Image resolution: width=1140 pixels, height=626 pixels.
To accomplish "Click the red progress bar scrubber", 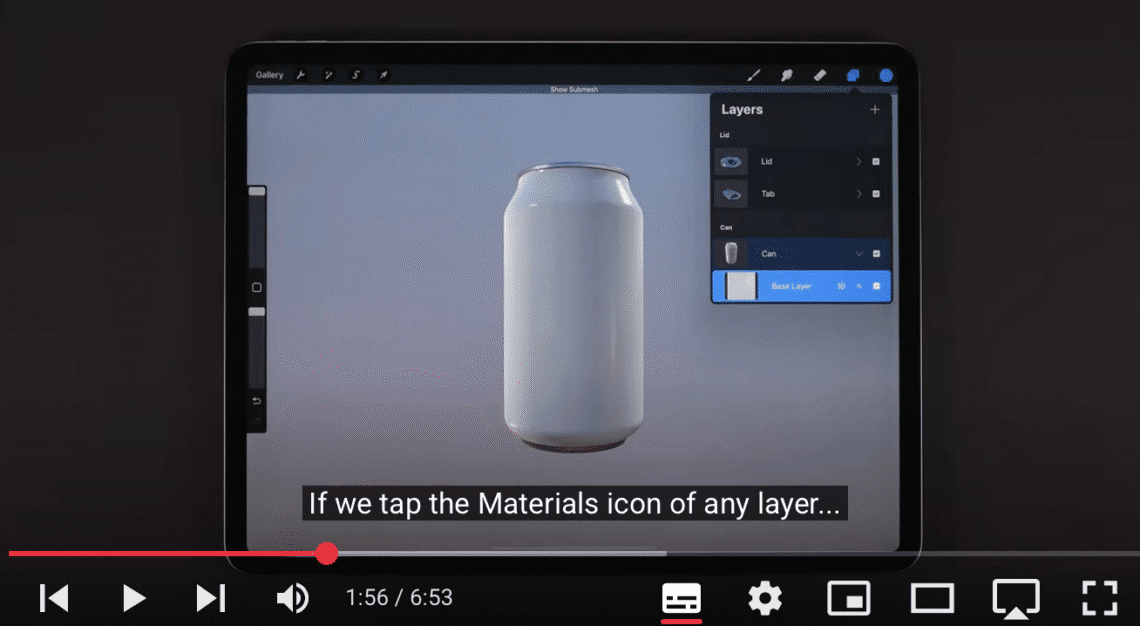I will point(327,553).
